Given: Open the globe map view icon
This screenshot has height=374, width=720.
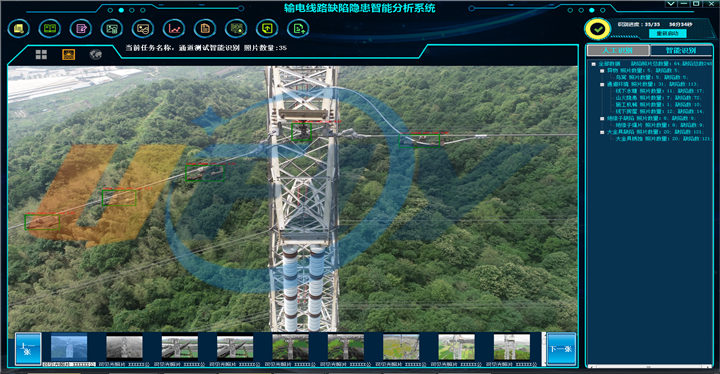Looking at the screenshot, I should pos(96,55).
